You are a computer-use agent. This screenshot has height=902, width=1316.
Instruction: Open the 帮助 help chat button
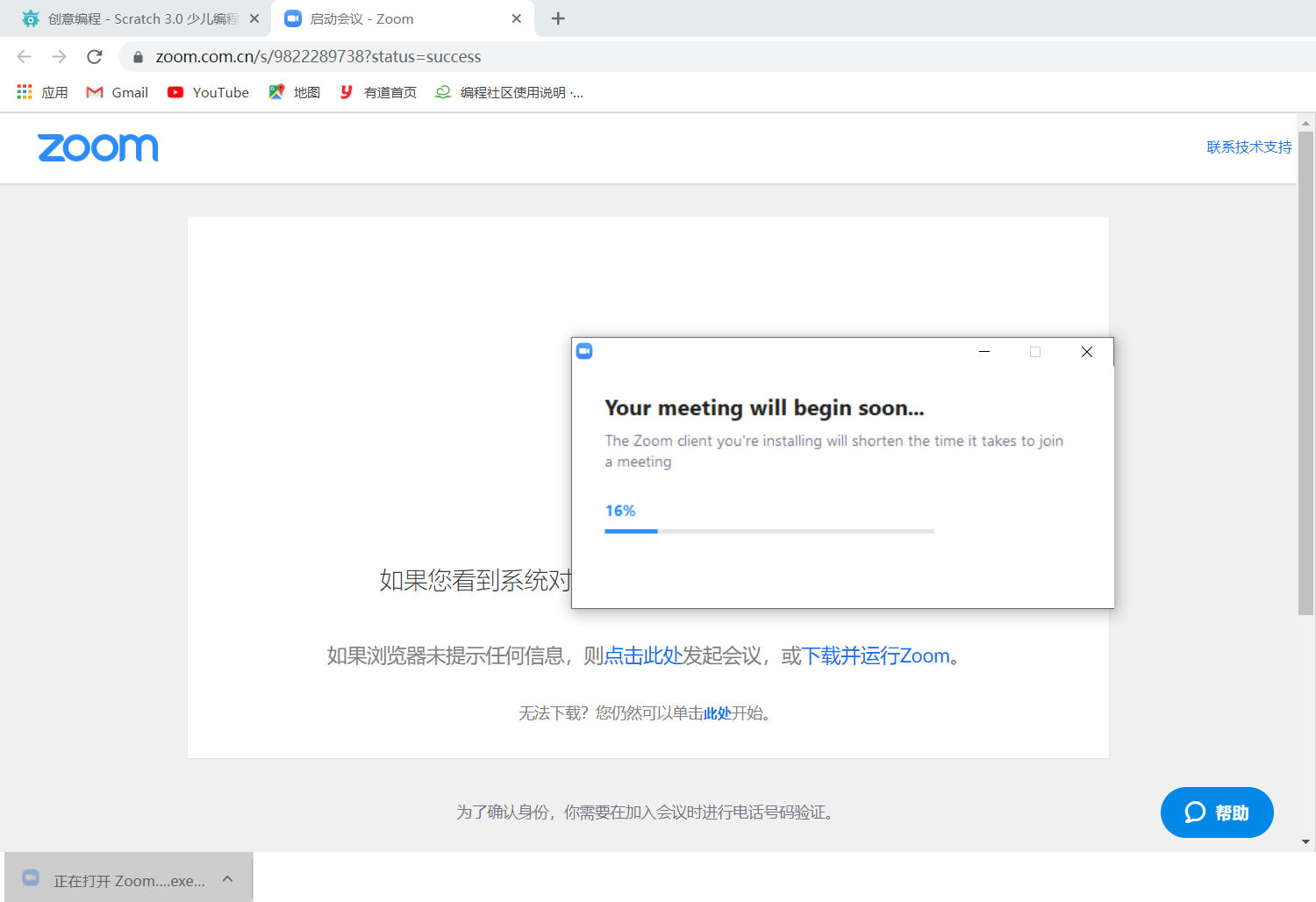[x=1217, y=813]
